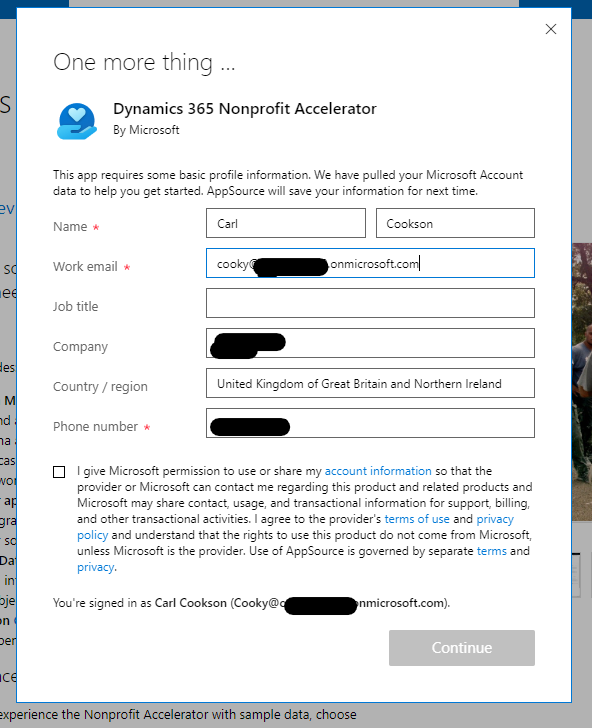This screenshot has height=728, width=592.
Task: Click the Name label
Action: tap(70, 227)
